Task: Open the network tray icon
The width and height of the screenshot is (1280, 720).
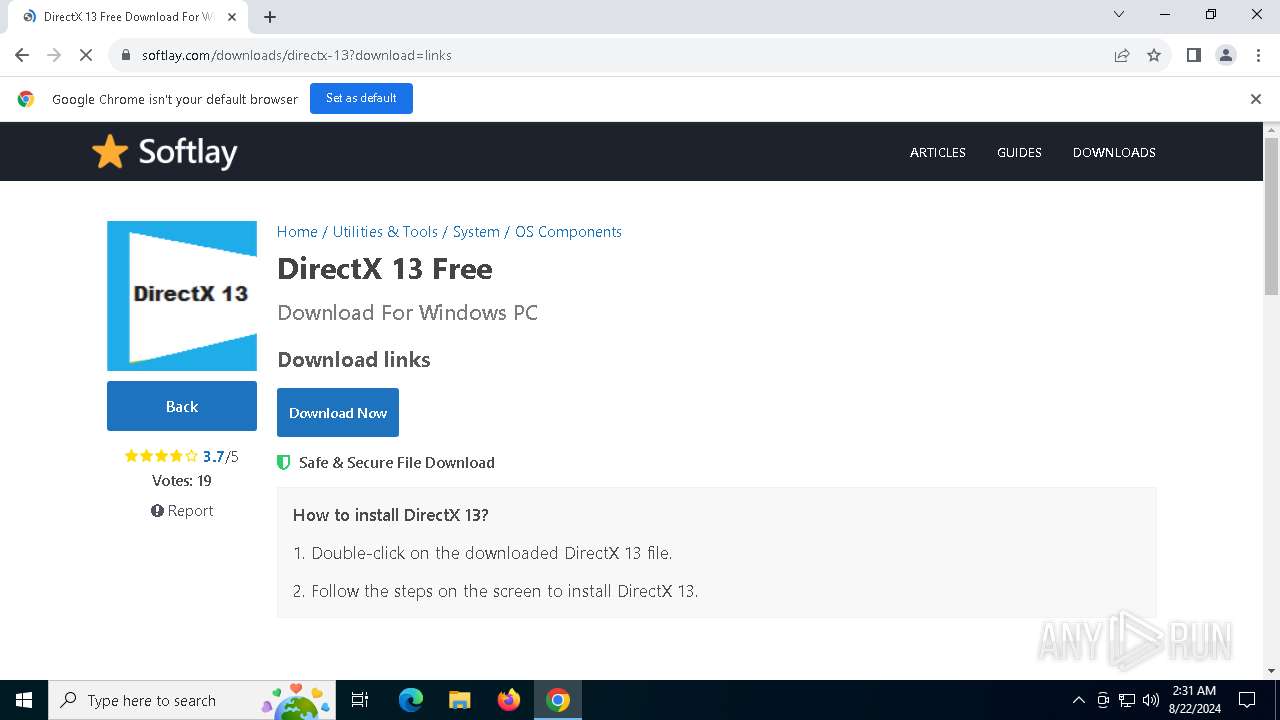Action: (1127, 700)
